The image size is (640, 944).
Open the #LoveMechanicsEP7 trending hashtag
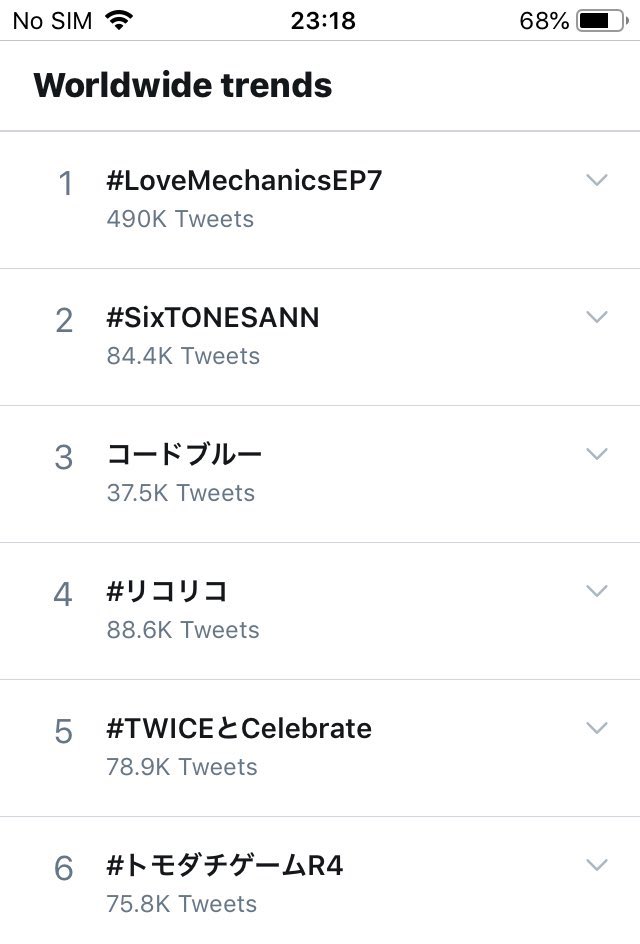244,180
